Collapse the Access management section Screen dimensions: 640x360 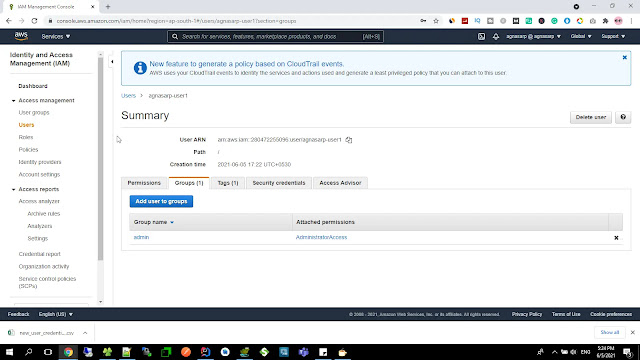[x=13, y=100]
